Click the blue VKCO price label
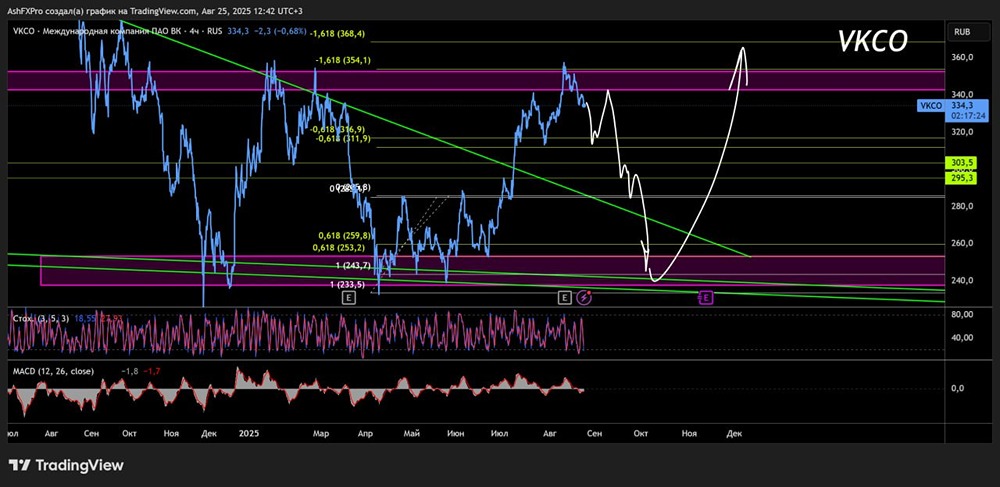Screen dimensions: 1000x487 tap(929, 106)
